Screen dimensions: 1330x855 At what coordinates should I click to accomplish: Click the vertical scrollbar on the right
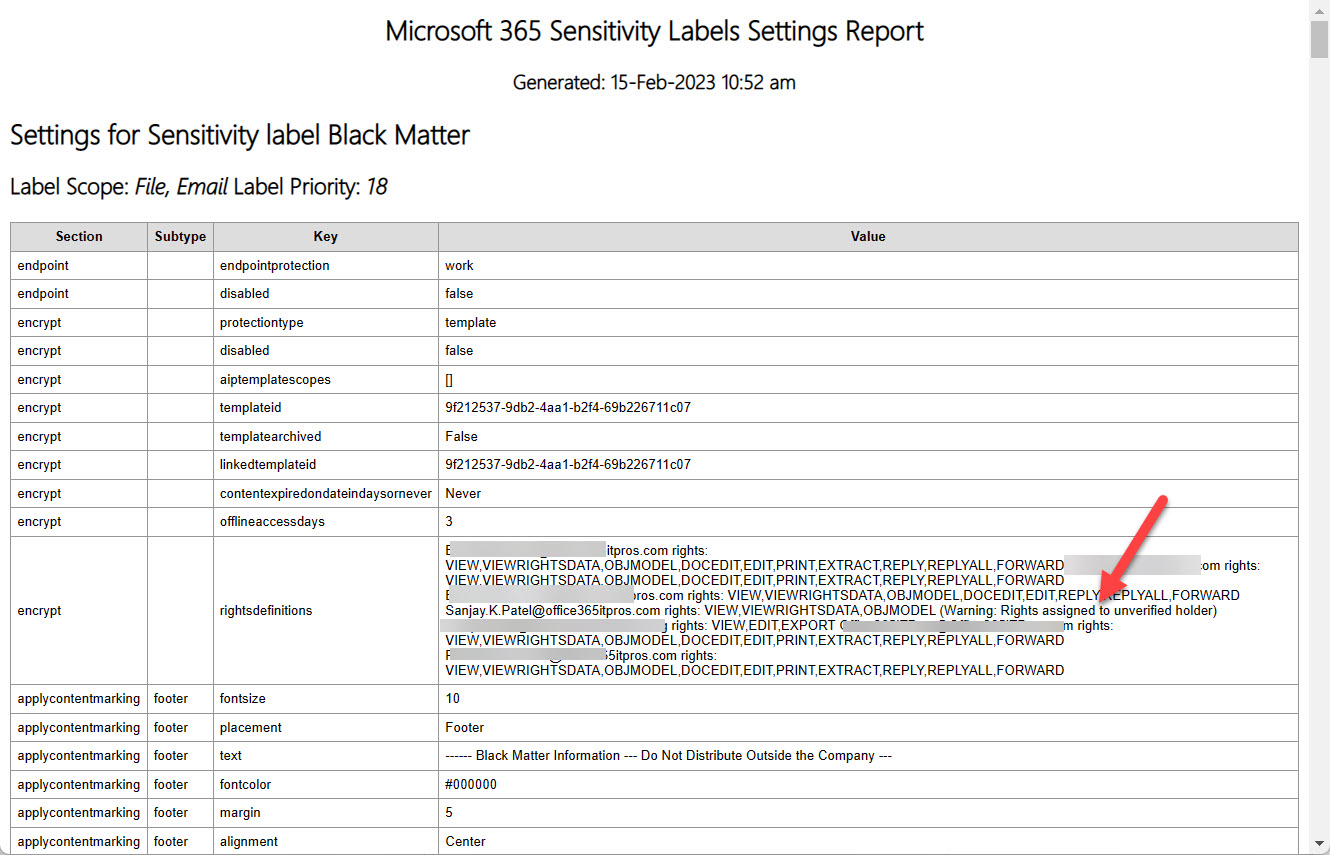[1317, 40]
